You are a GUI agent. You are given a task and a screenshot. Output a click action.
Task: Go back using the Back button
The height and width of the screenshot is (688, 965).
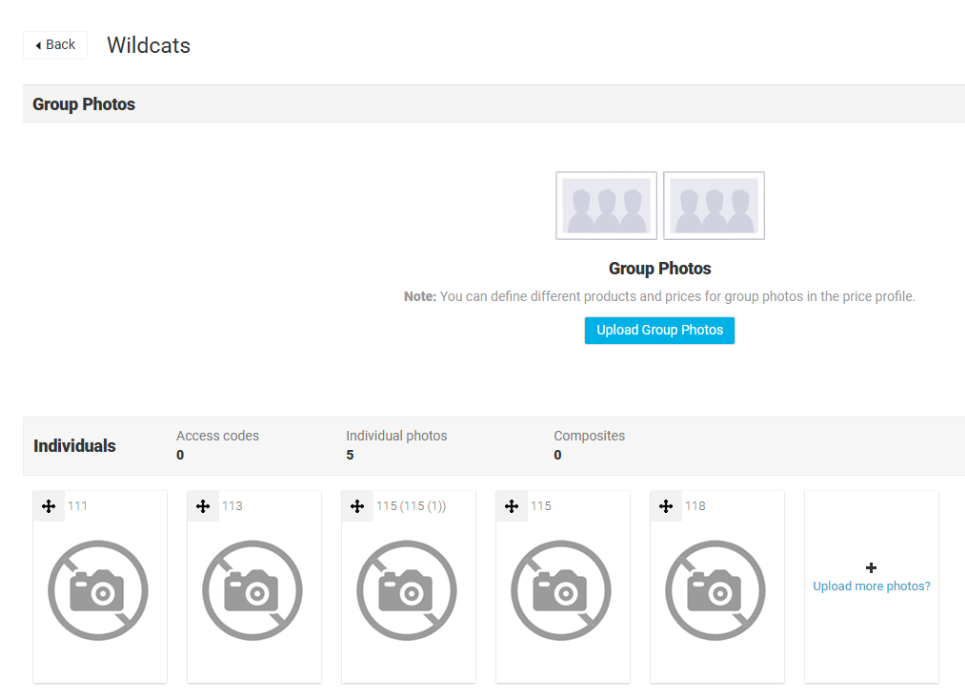click(x=55, y=45)
